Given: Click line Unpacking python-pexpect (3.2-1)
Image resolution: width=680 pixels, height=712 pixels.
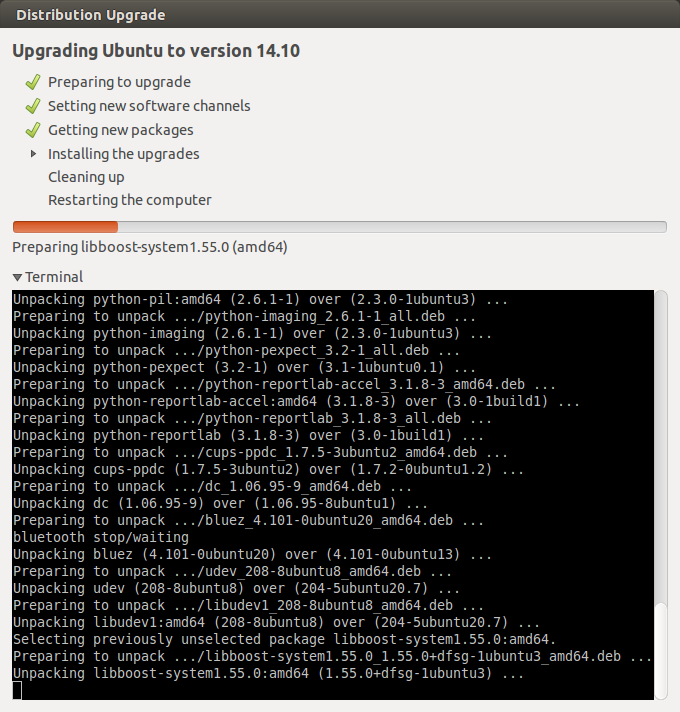Looking at the screenshot, I should click(244, 368).
